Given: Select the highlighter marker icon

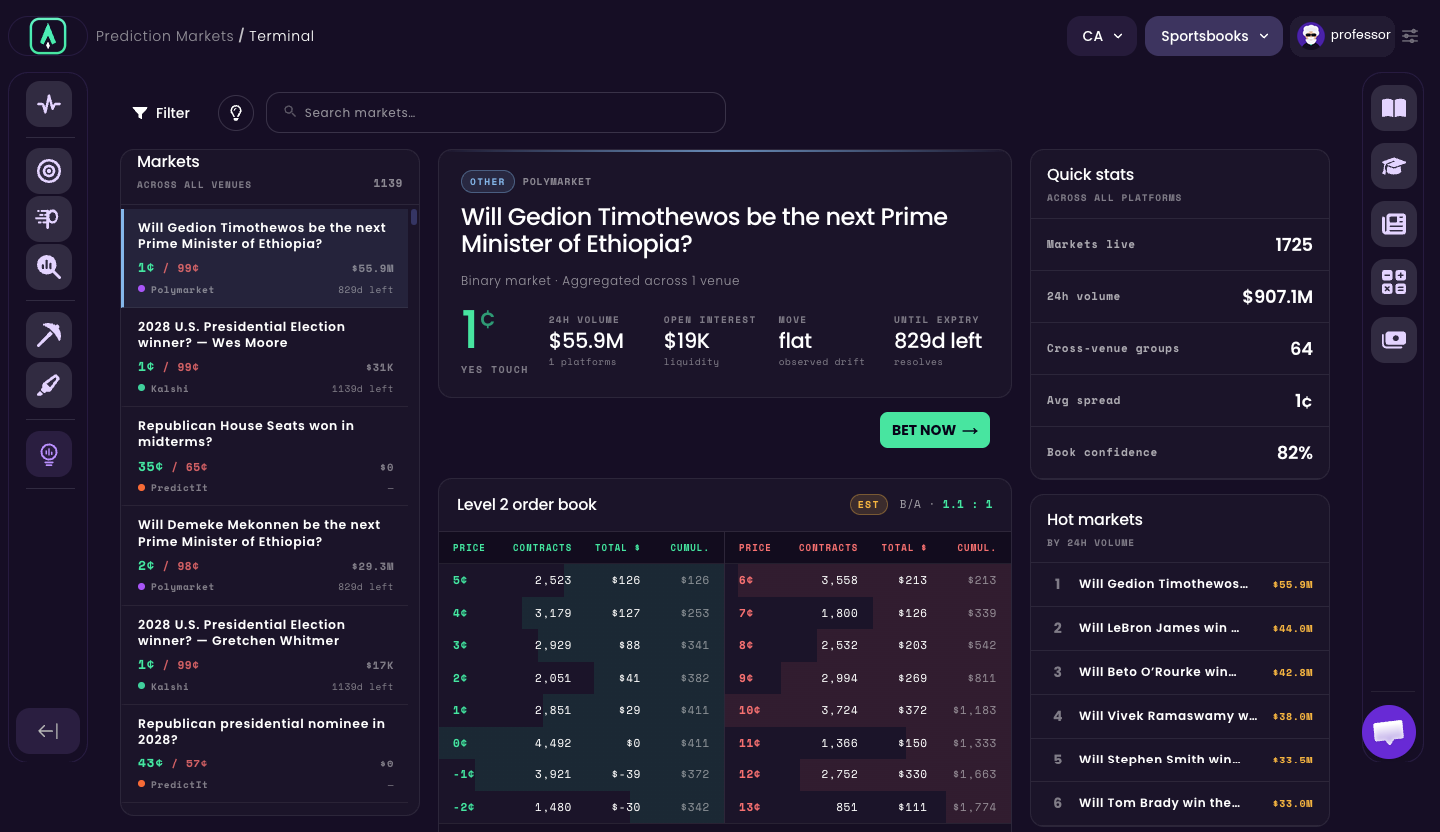Looking at the screenshot, I should tap(49, 384).
